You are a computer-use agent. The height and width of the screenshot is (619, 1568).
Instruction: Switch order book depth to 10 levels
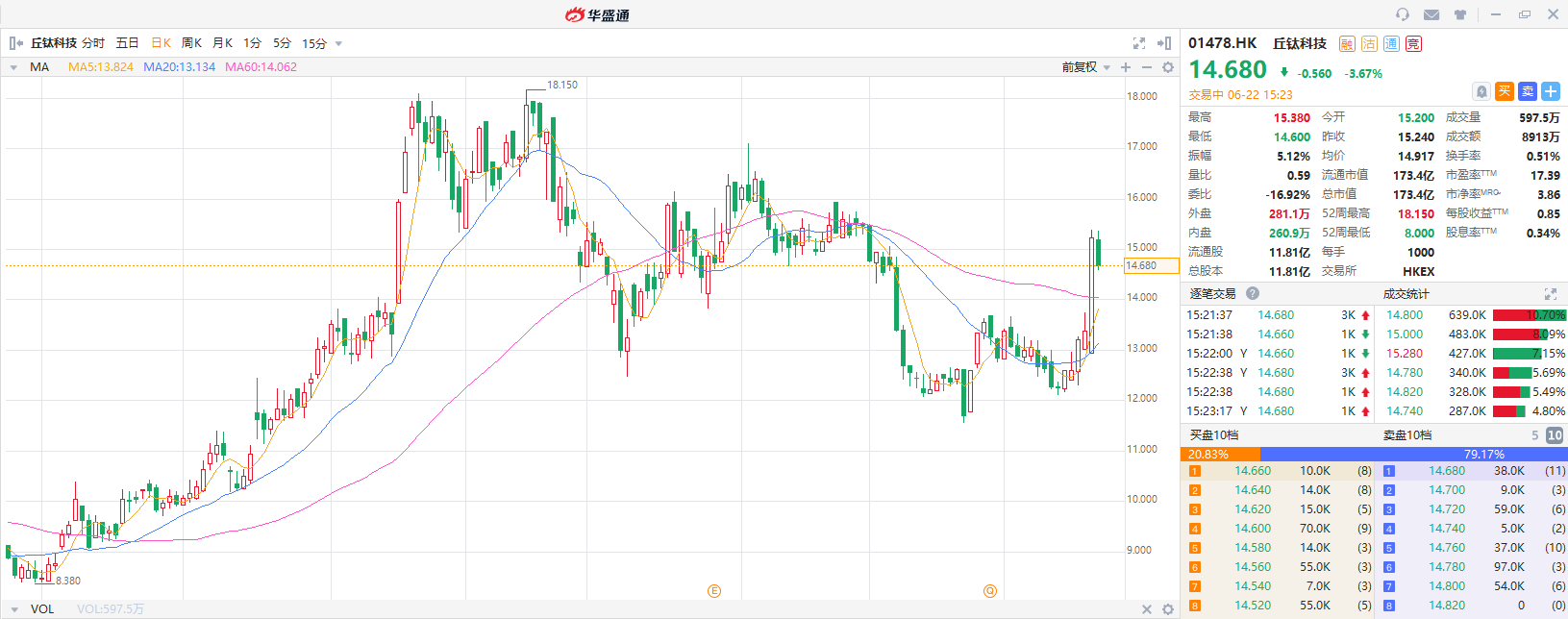point(1554,435)
